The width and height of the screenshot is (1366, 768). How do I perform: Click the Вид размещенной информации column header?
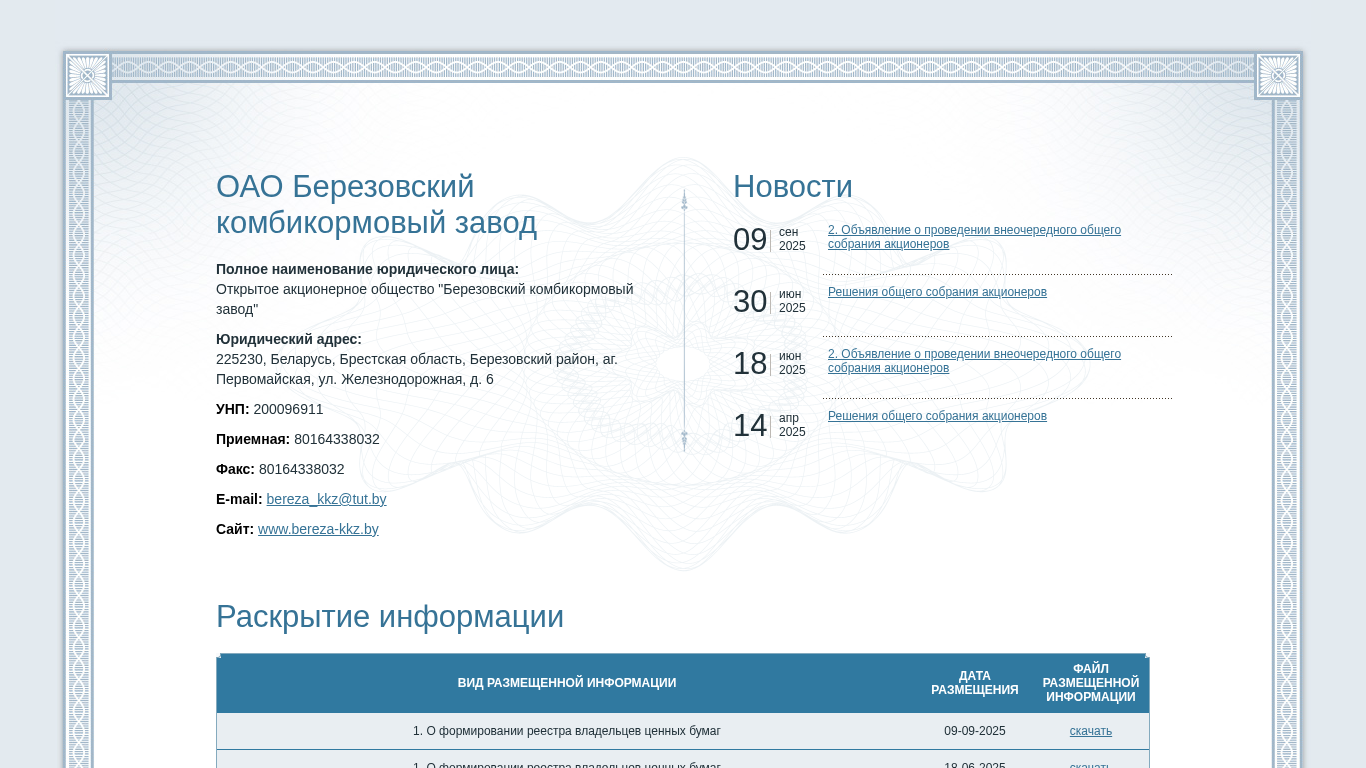pos(567,683)
